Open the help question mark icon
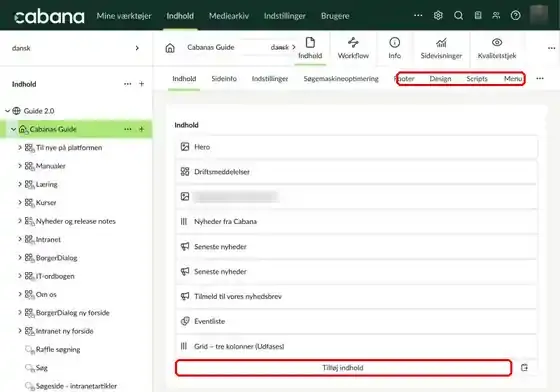 coord(515,15)
